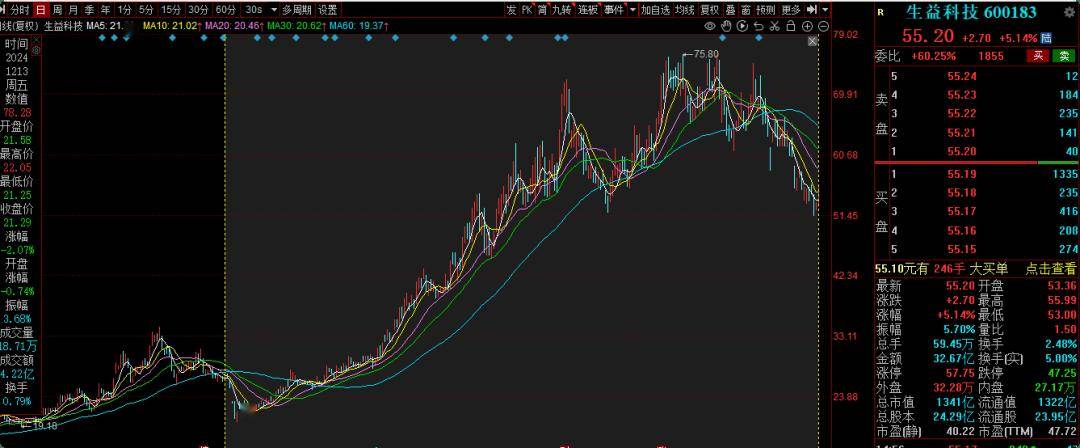The height and width of the screenshot is (448, 1080).
Task: Click the play replay icon
Action: [742, 26]
